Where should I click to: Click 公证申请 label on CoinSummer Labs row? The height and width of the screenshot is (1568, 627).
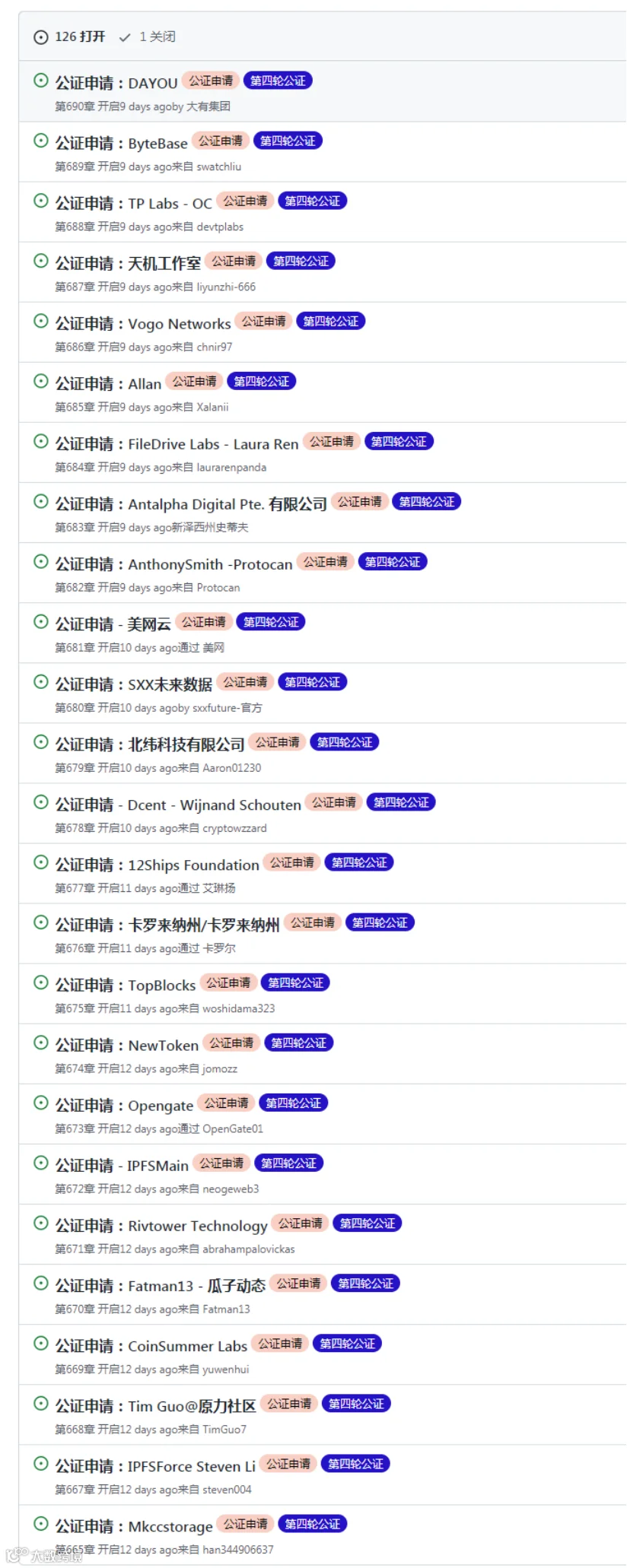click(280, 1343)
